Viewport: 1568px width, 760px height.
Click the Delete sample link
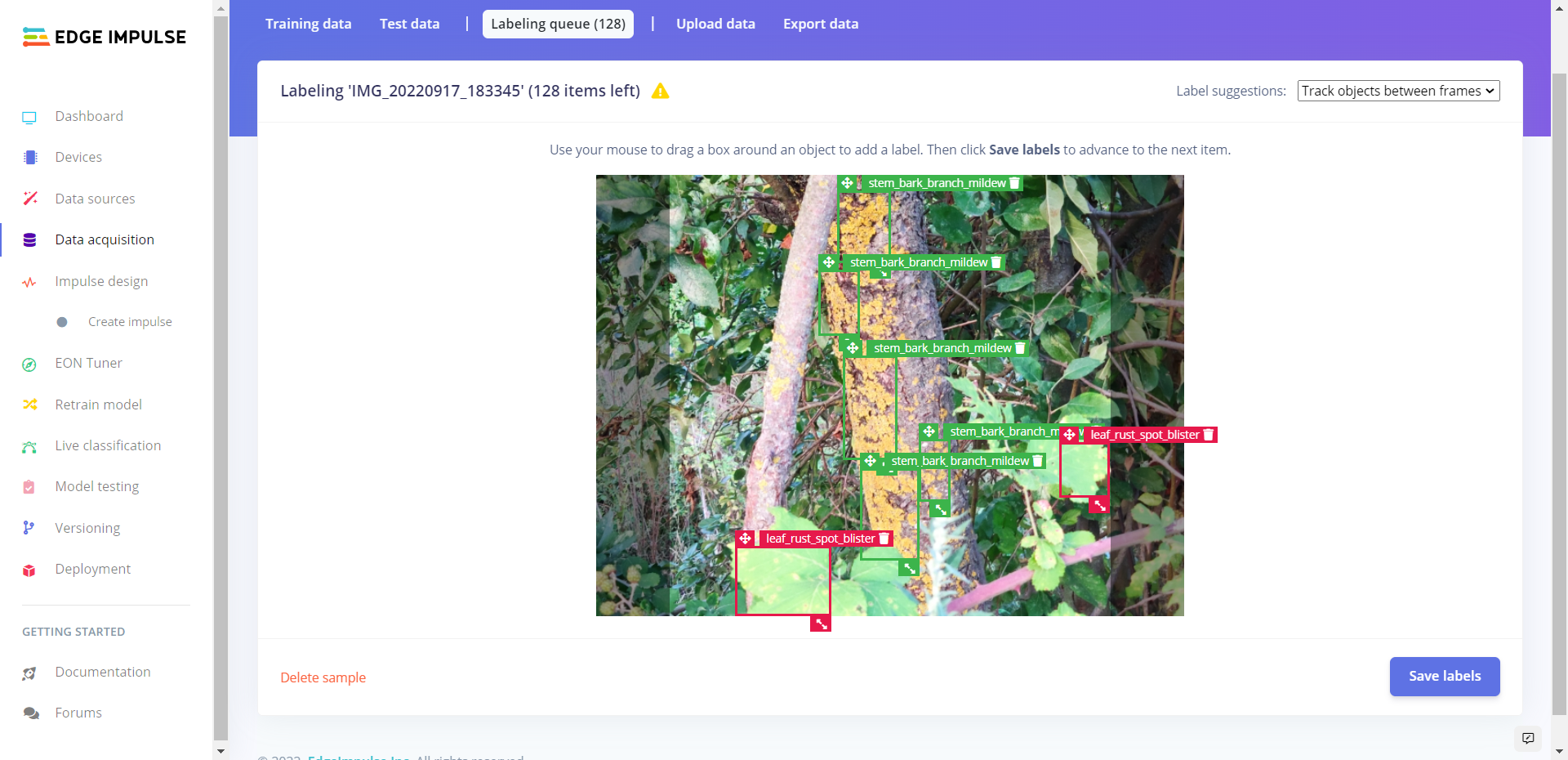pyautogui.click(x=323, y=677)
